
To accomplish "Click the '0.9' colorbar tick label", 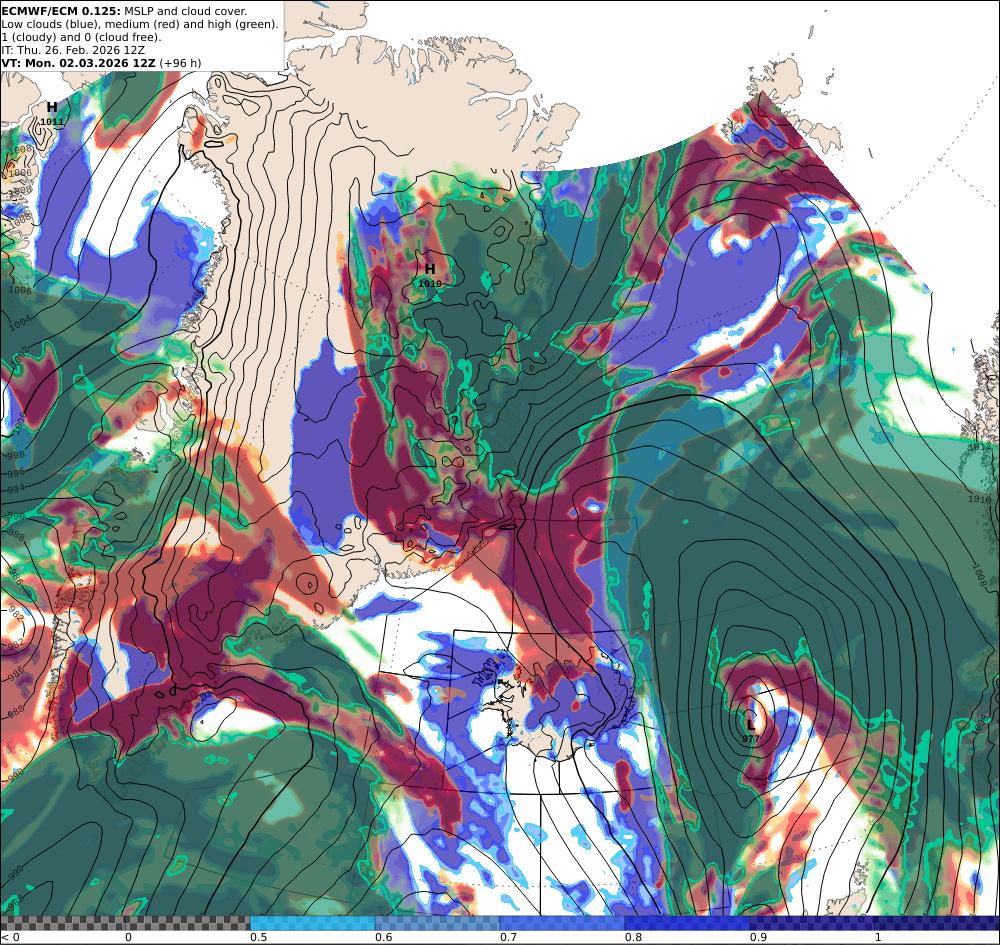I will (x=758, y=937).
